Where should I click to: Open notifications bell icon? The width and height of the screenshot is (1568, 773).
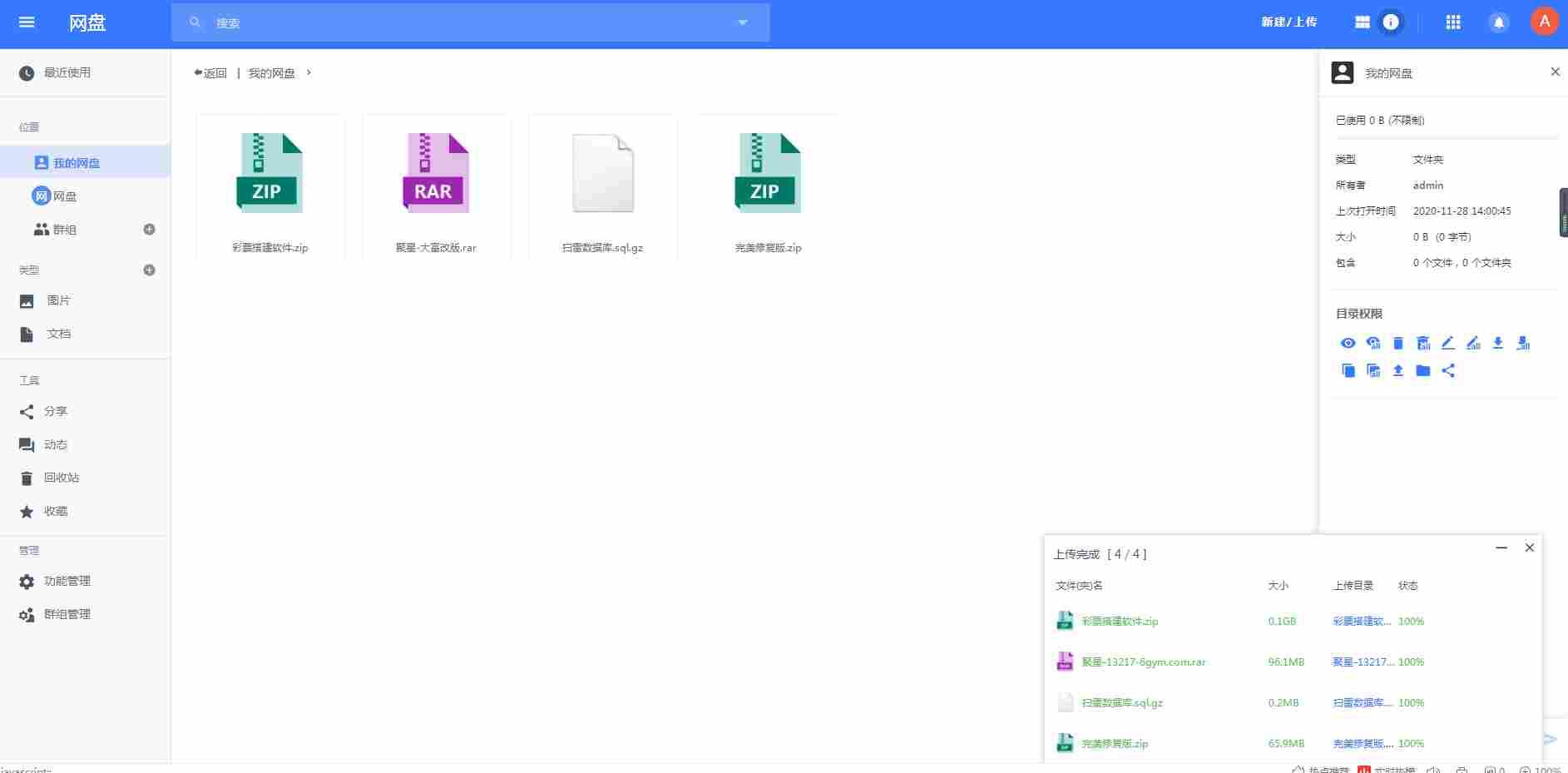point(1498,22)
